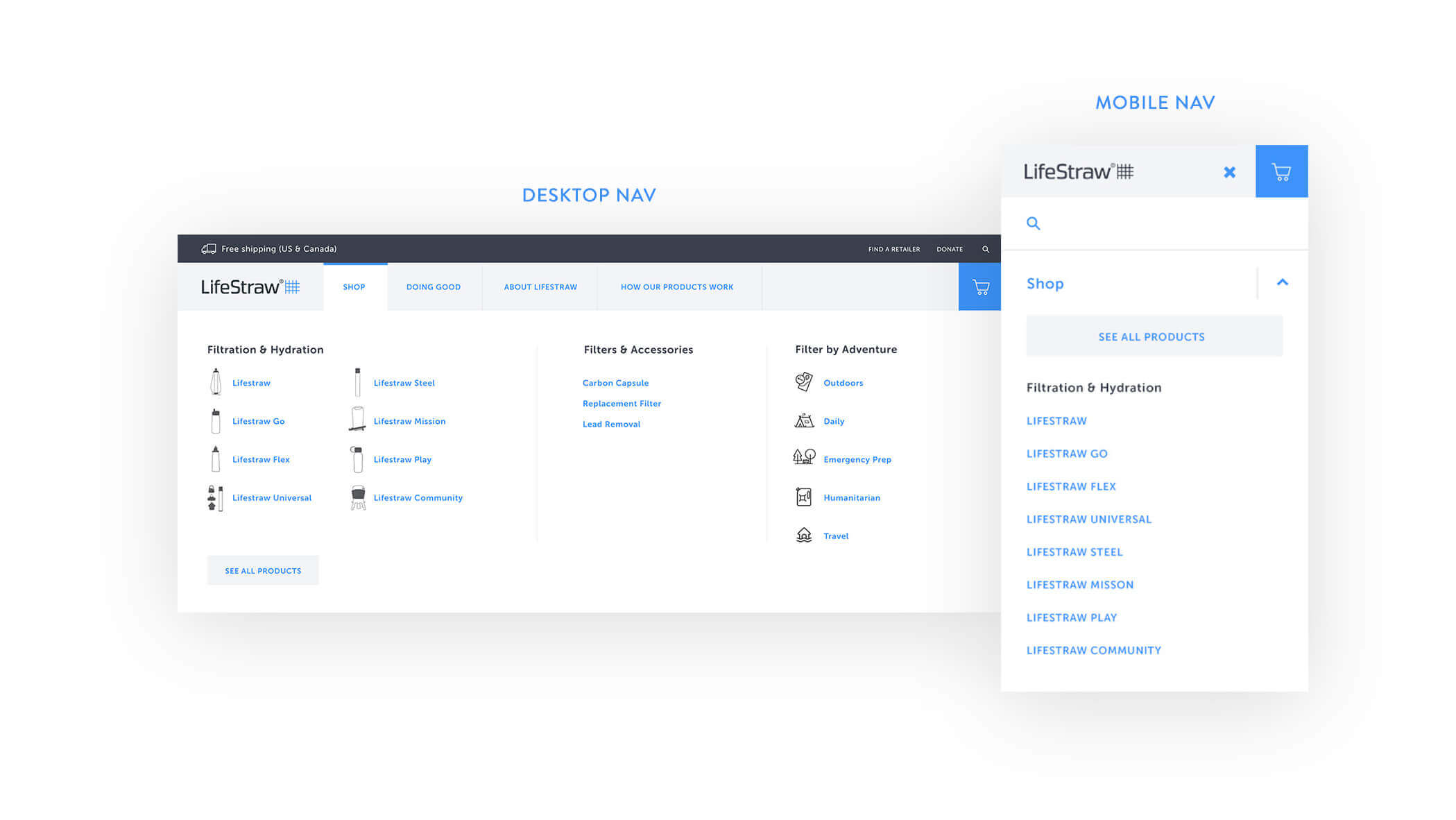
Task: Collapse the mobile Shop section chevron
Action: [x=1282, y=282]
